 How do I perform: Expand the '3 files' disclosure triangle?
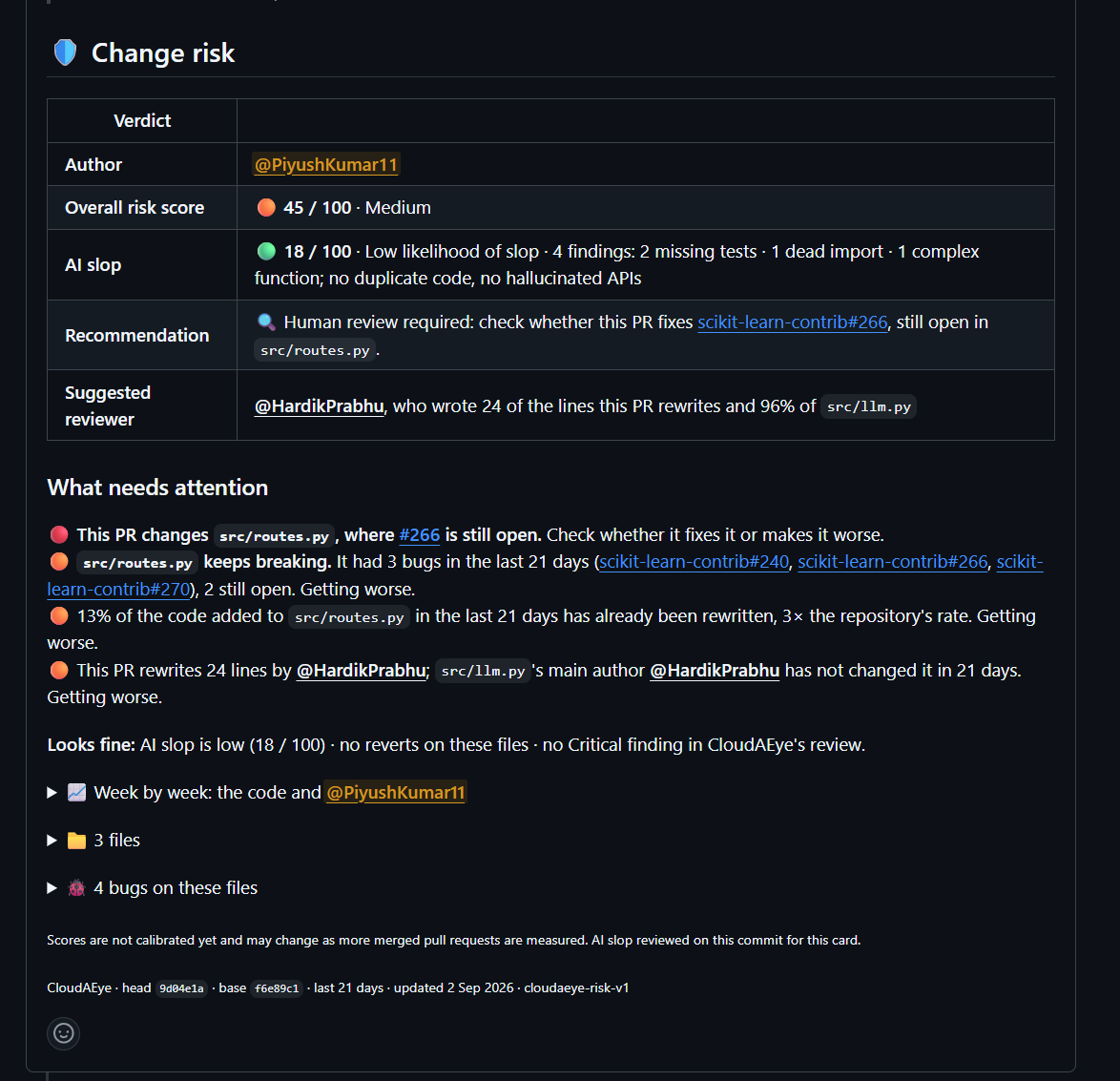click(x=52, y=841)
